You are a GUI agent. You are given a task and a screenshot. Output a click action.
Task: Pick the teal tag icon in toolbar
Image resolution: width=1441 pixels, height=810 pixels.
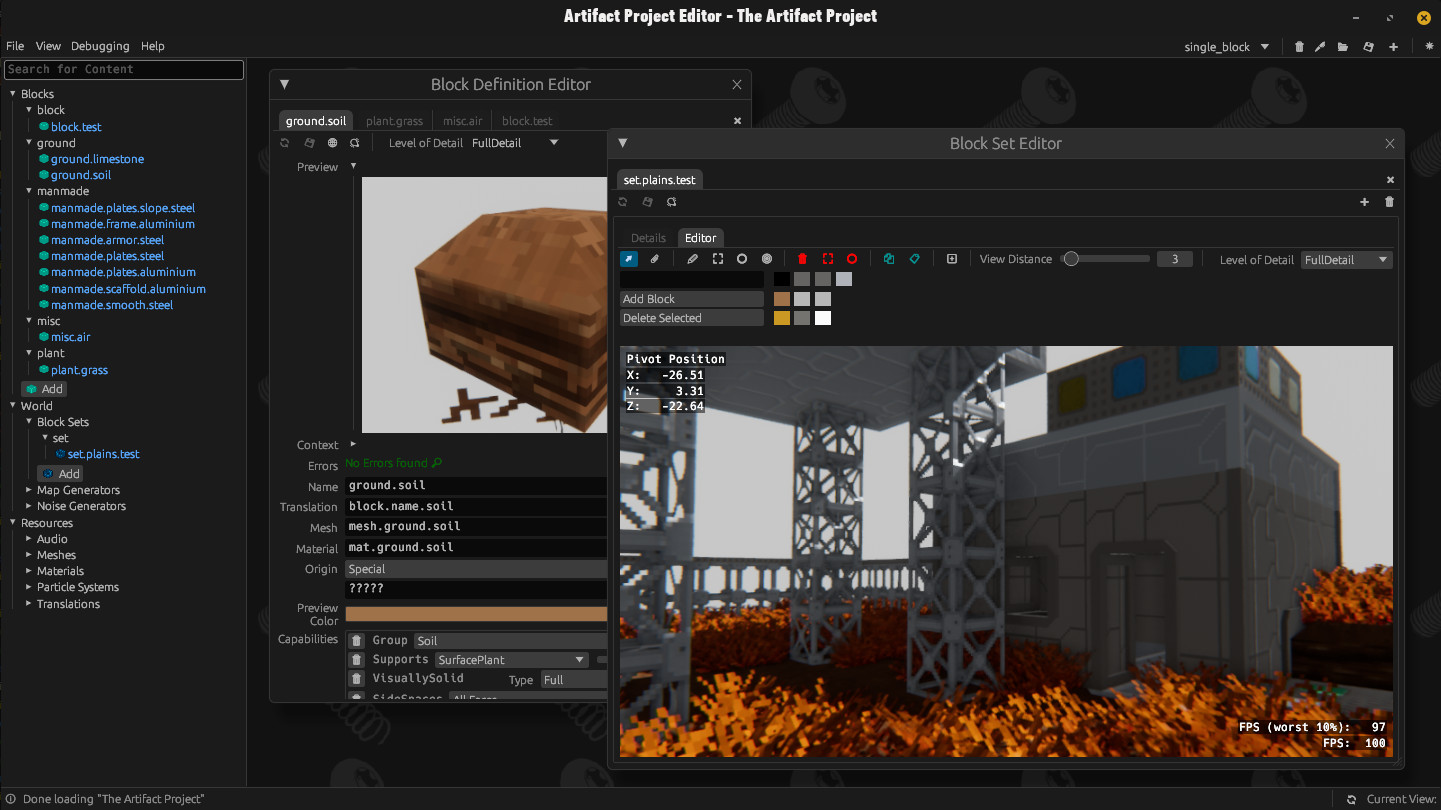(914, 259)
